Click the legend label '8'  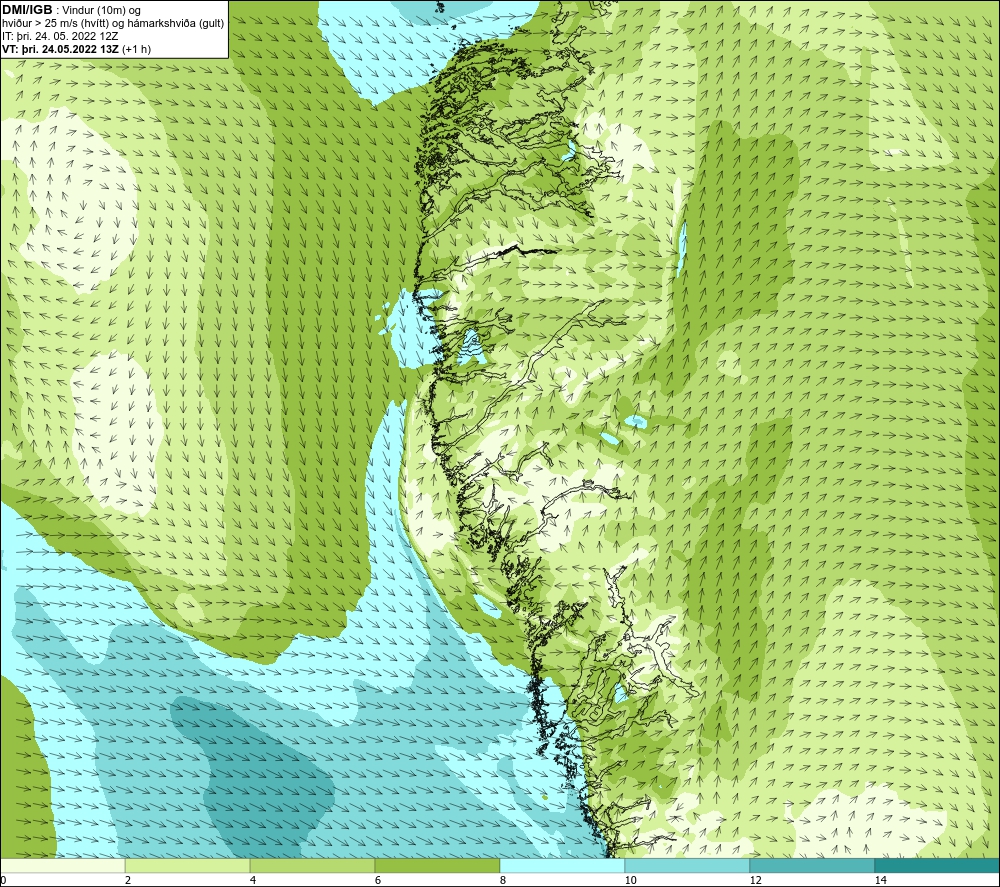pos(503,880)
